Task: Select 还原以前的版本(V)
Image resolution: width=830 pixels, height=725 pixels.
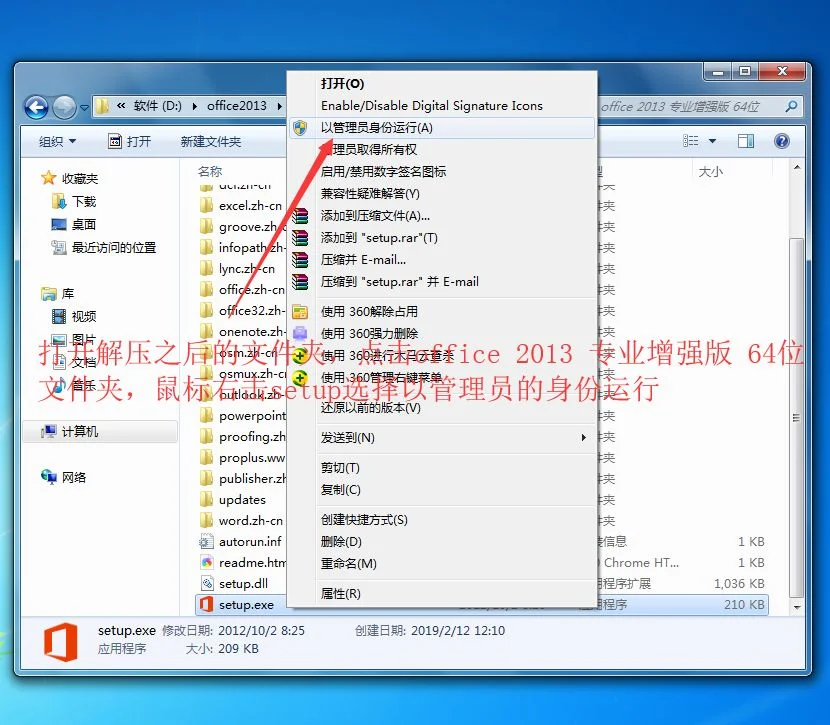Action: (x=442, y=407)
